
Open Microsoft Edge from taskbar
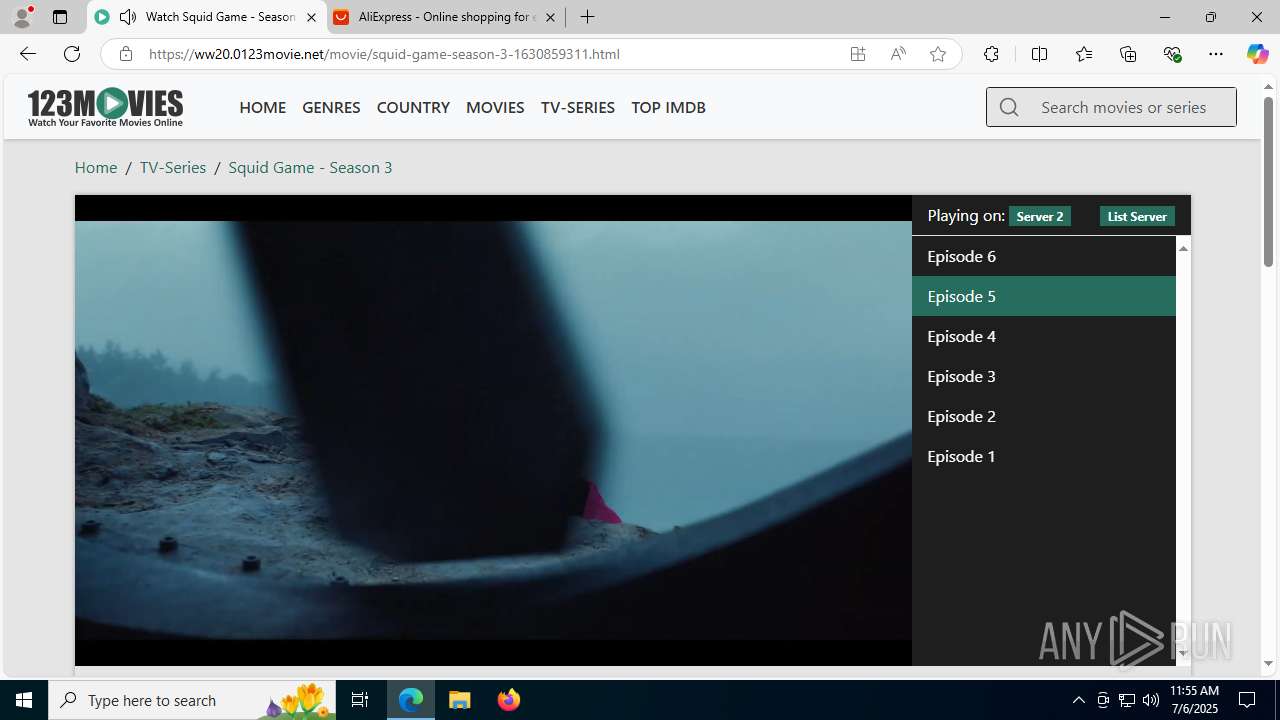[x=411, y=700]
